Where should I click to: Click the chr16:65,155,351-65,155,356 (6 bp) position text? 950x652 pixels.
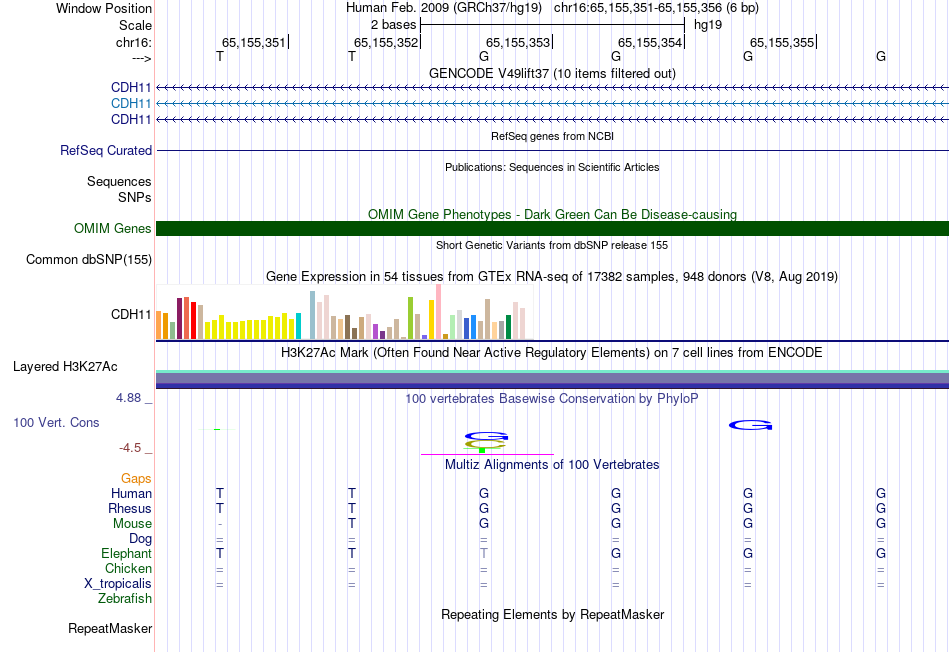tap(656, 8)
